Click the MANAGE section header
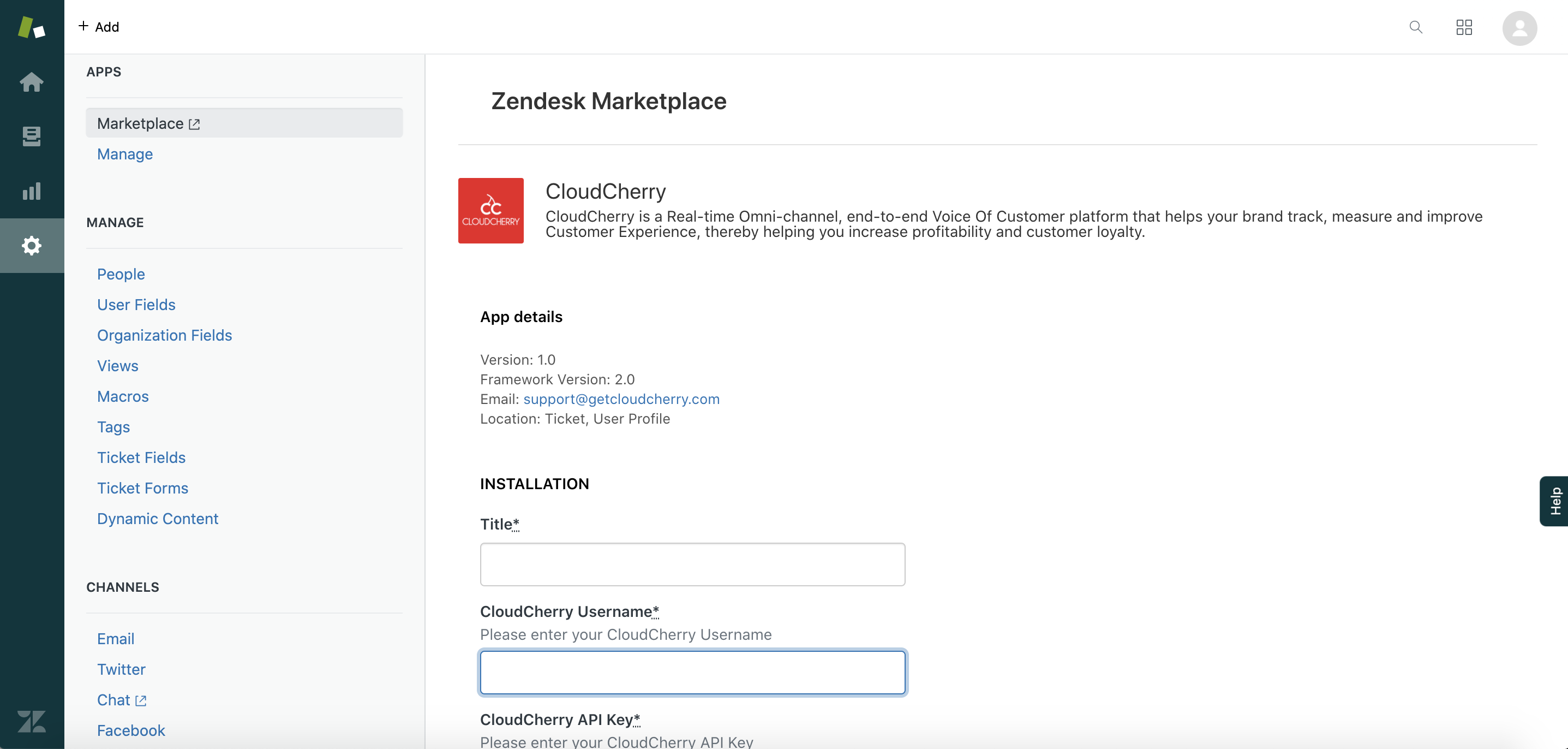1568x749 pixels. (115, 222)
